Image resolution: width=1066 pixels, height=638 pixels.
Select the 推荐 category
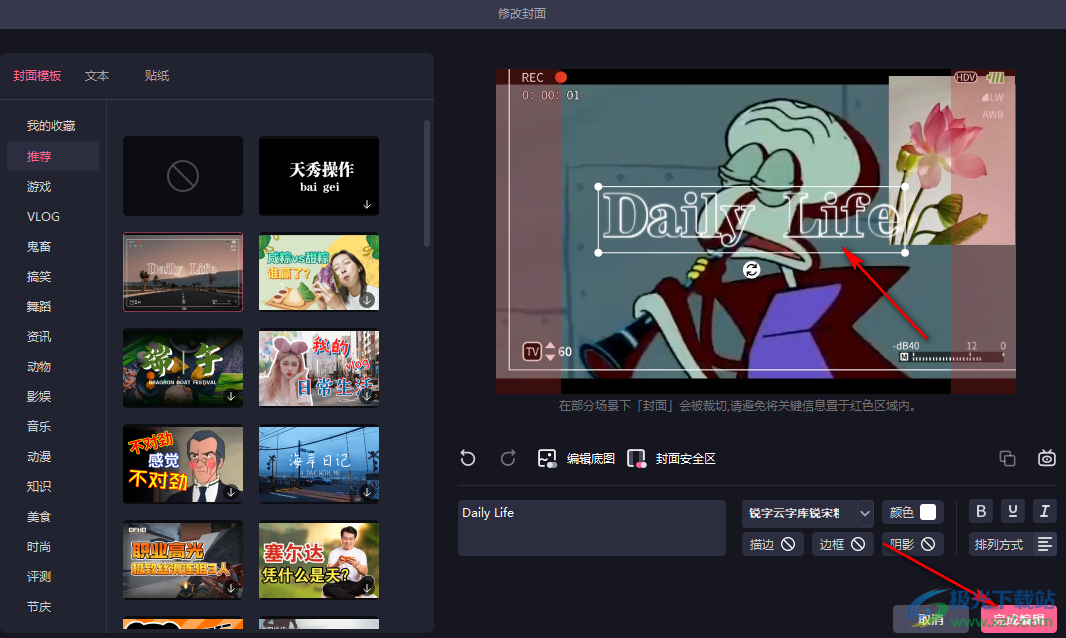[x=53, y=156]
